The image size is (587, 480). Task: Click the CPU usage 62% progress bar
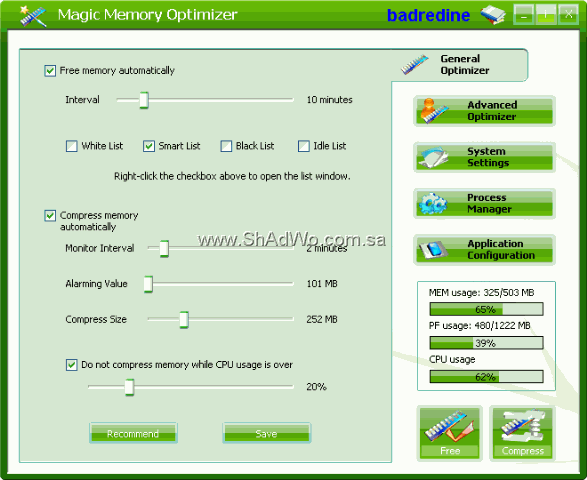486,377
